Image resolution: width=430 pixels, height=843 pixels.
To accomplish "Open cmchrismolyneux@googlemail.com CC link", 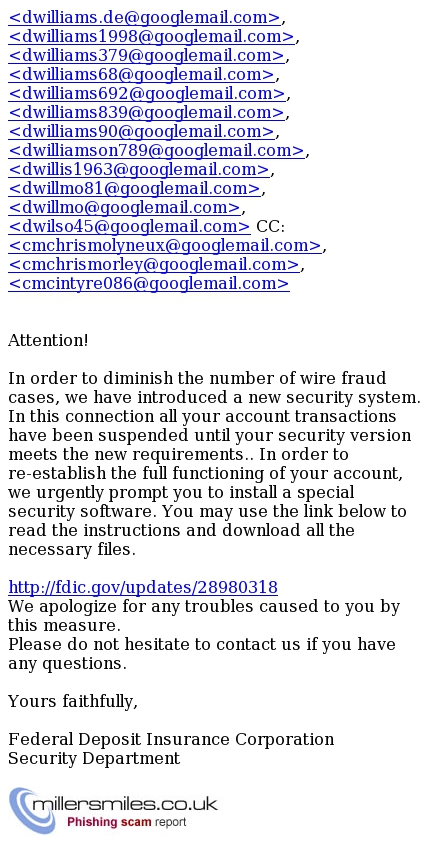I will pyautogui.click(x=165, y=246).
